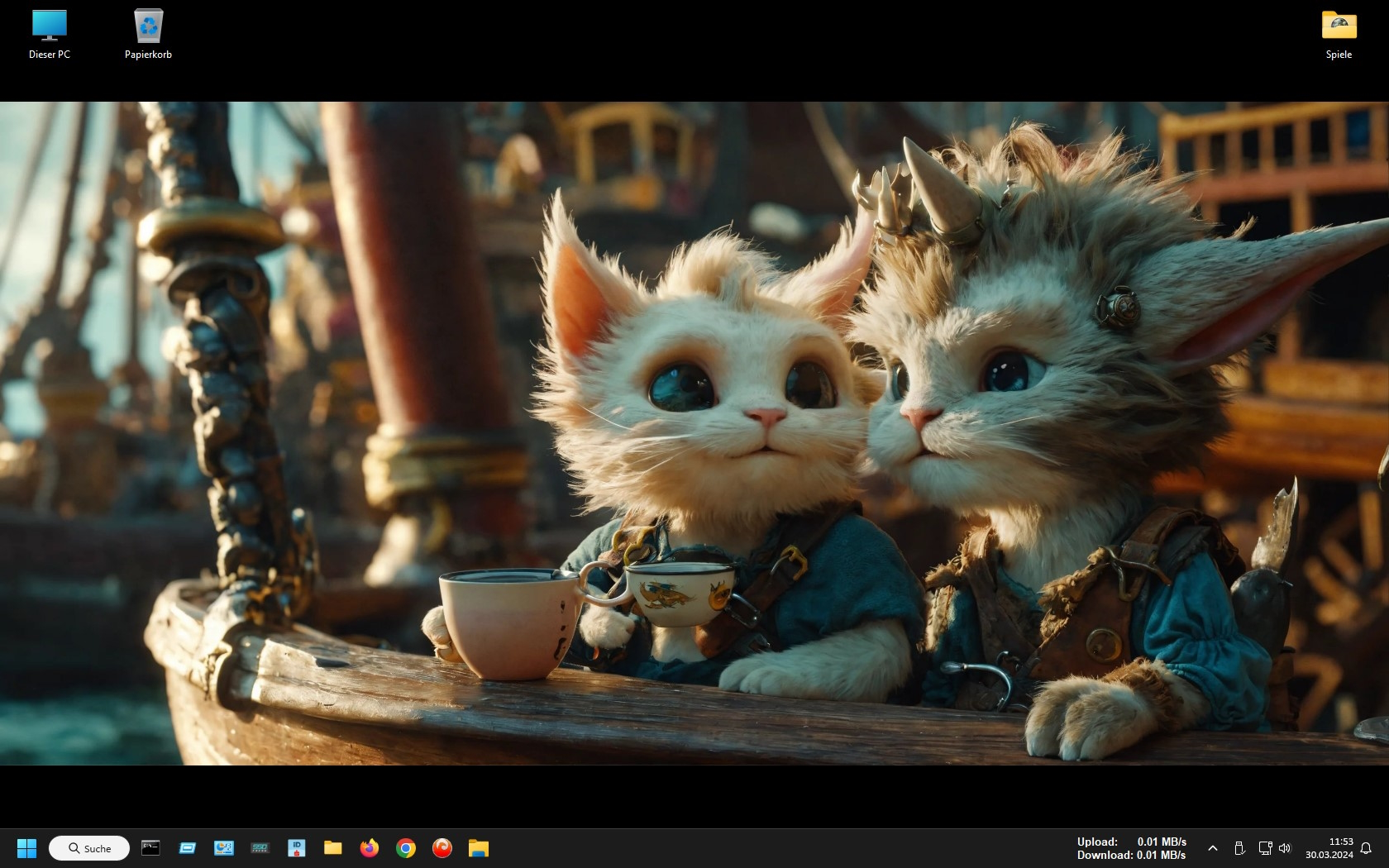Open the disk management taskbar icon with pie chart
Screen dimensions: 1389x868
pyautogui.click(x=224, y=847)
